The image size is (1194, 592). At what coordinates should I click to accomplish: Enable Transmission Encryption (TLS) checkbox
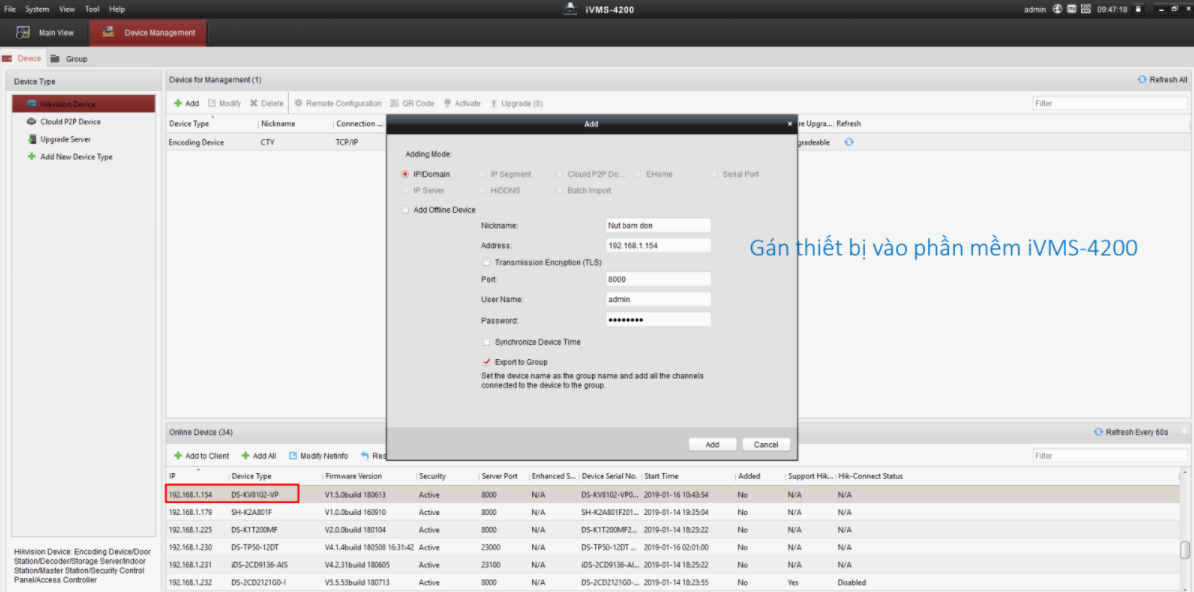[486, 262]
